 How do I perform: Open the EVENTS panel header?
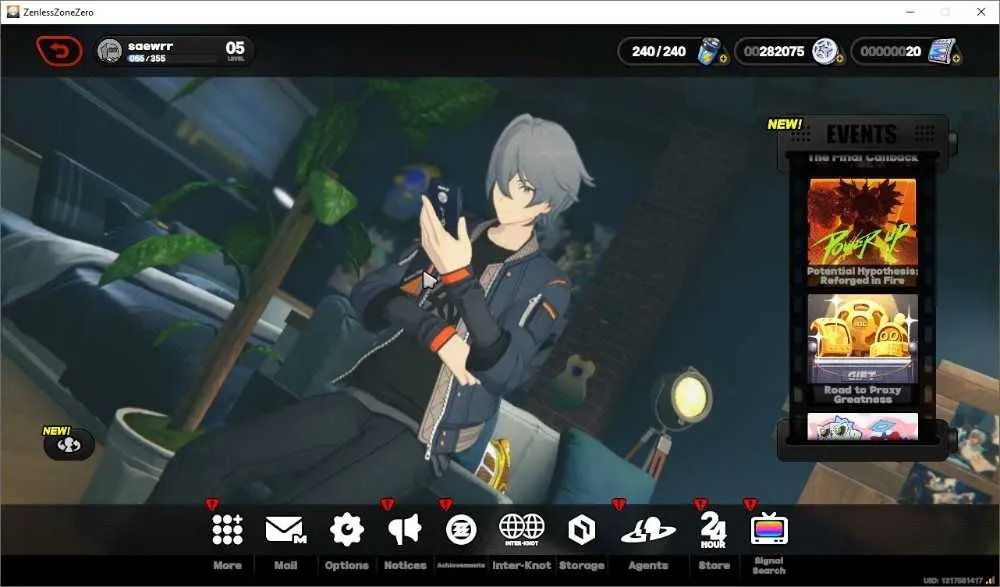862,135
